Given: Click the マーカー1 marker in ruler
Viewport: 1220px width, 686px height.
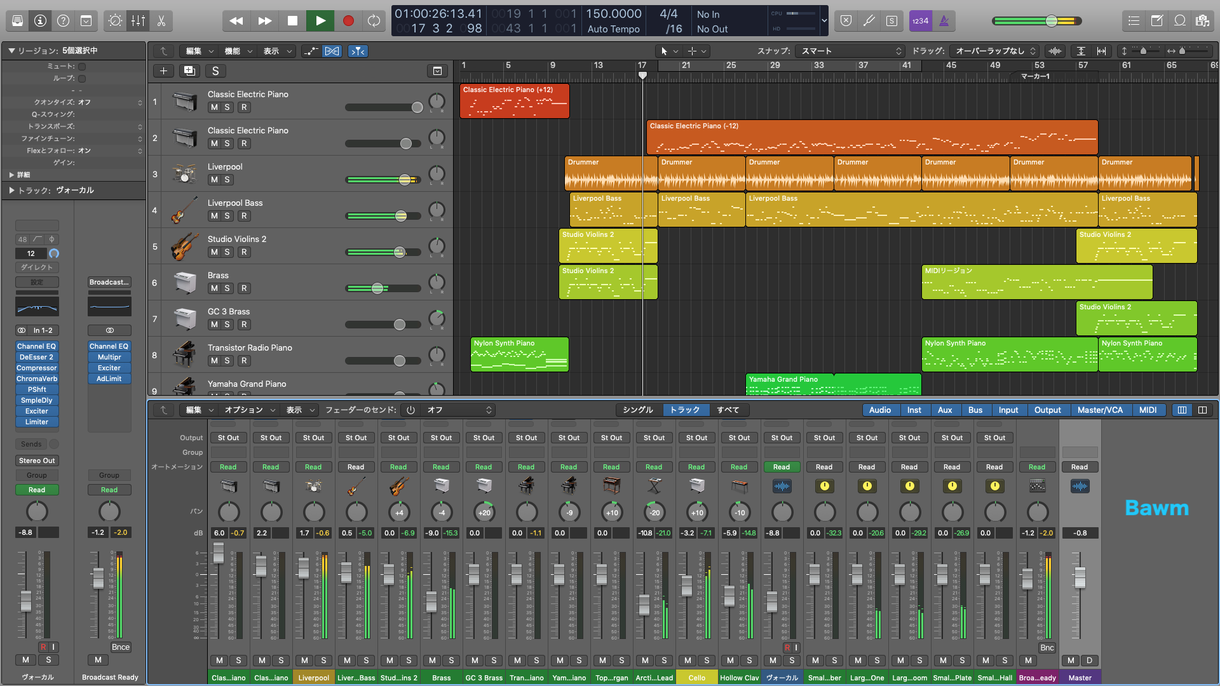Looking at the screenshot, I should point(1035,76).
